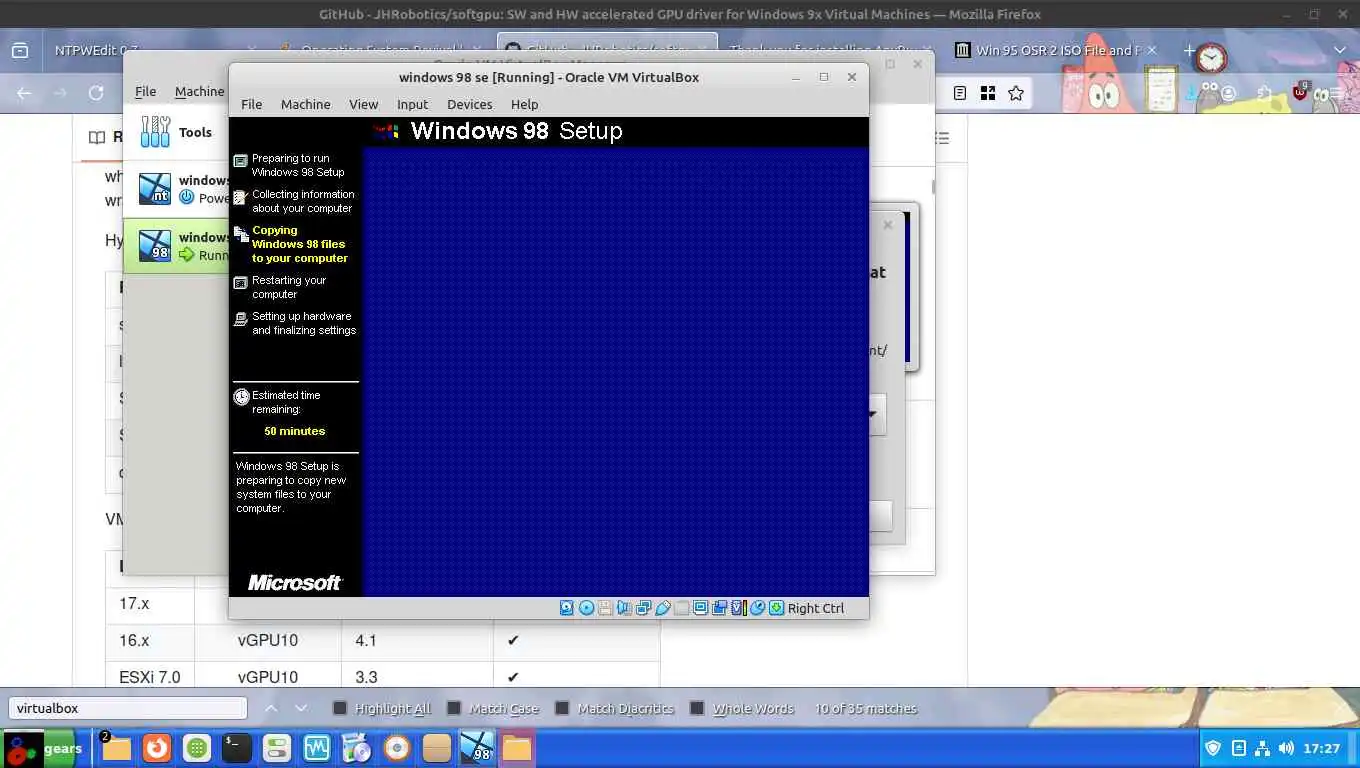1360x768 pixels.
Task: Open File menu in VirtualBox Manager window
Action: point(145,91)
